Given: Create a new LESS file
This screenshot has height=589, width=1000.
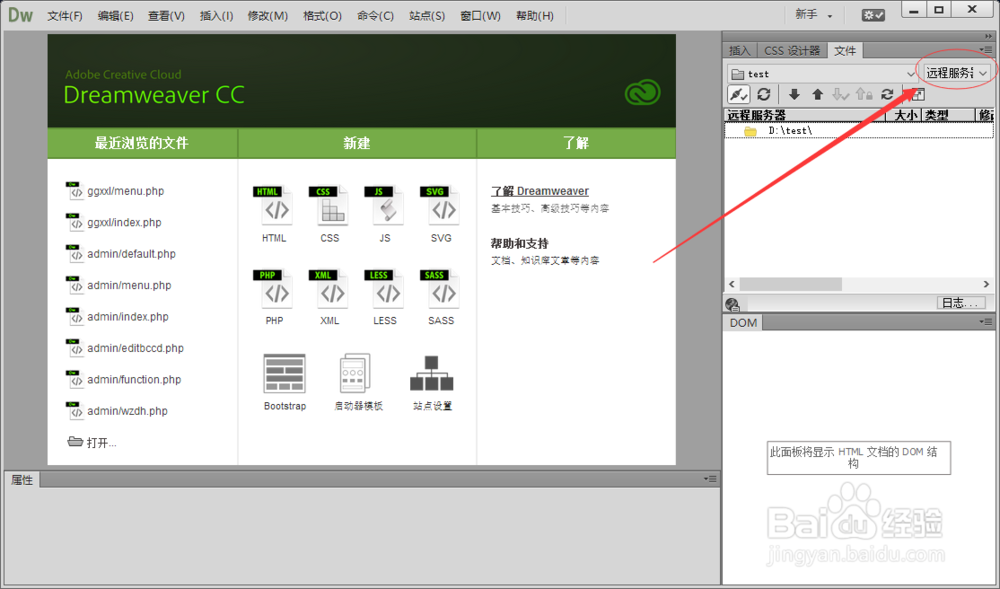Looking at the screenshot, I should coord(385,298).
